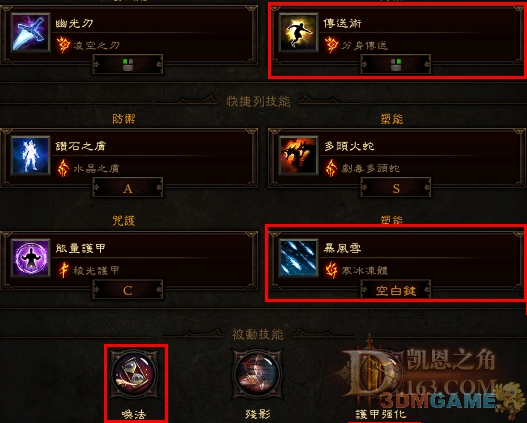Select the 多頭火蛇 hydra skill icon

point(298,156)
